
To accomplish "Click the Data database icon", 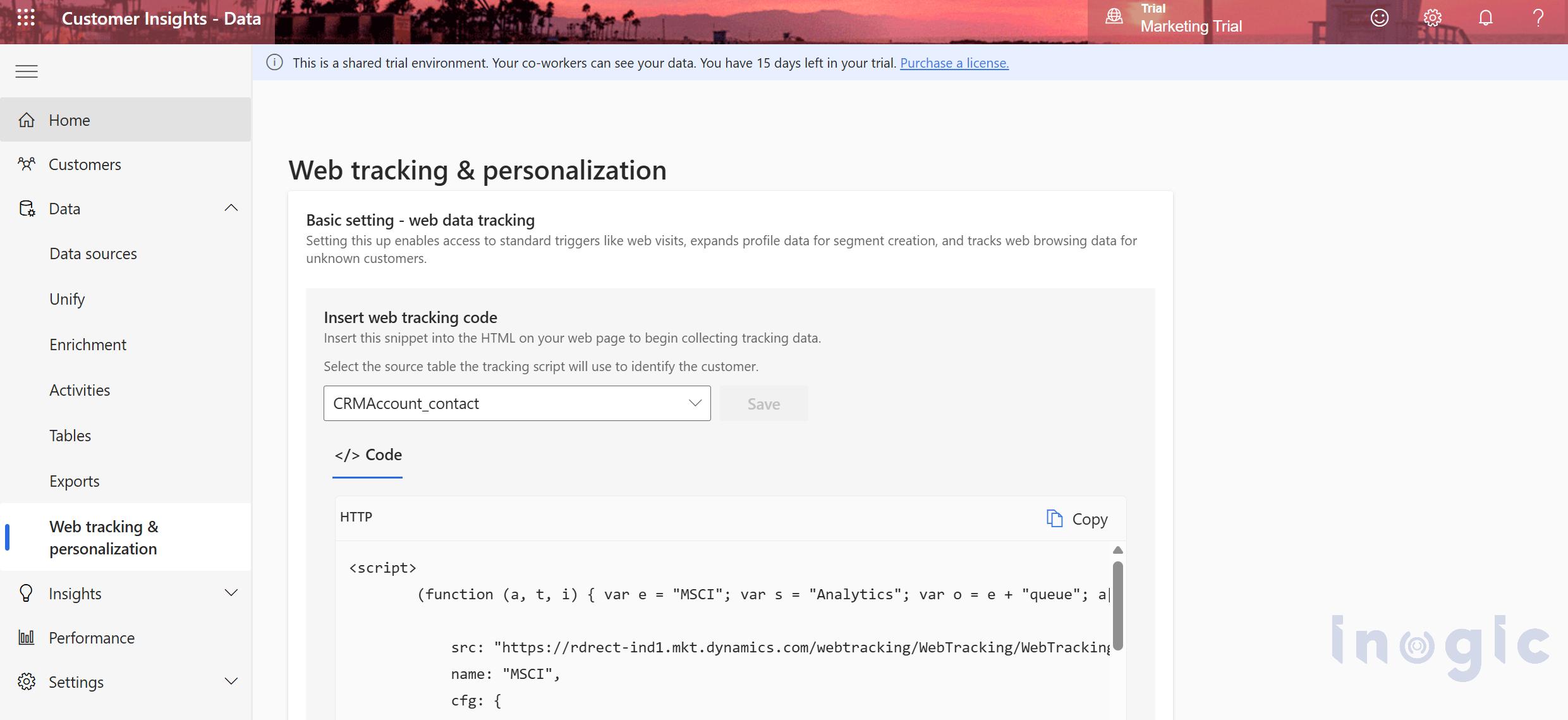I will pos(27,209).
